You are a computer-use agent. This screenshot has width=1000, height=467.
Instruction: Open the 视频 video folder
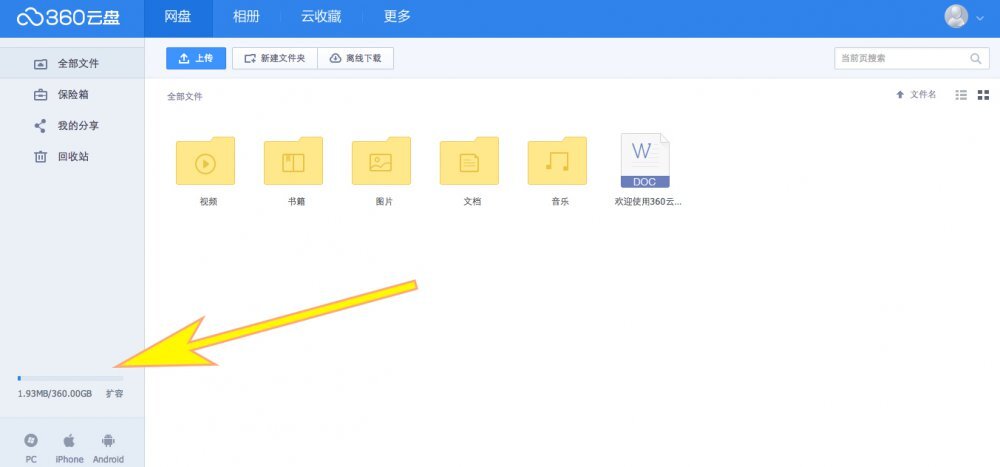[x=205, y=162]
